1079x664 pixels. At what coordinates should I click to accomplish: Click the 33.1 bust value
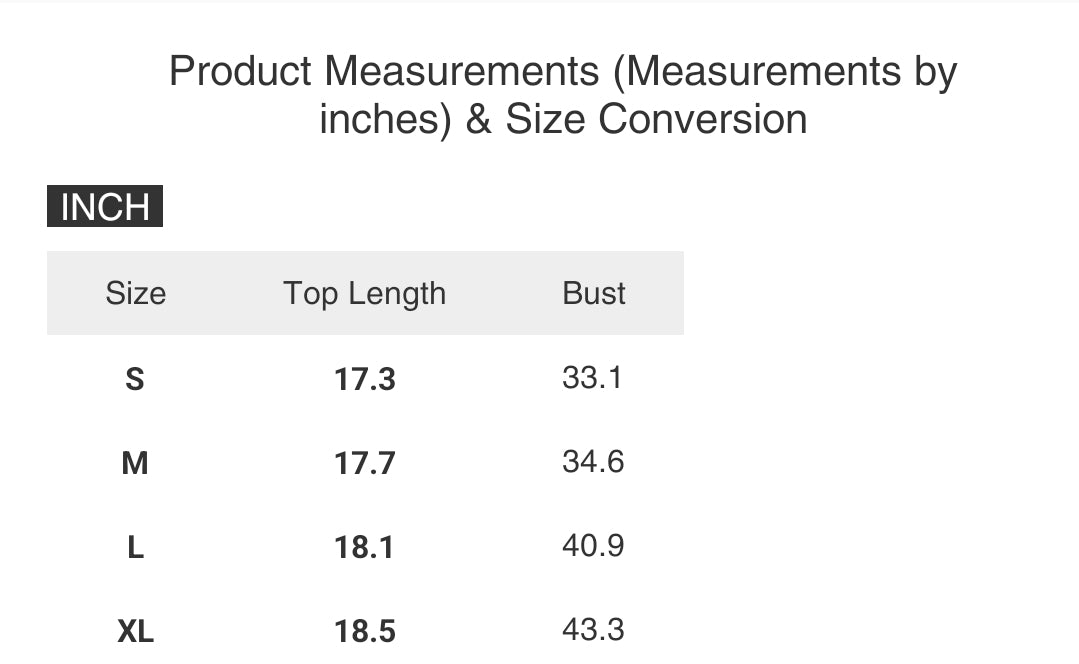click(592, 378)
